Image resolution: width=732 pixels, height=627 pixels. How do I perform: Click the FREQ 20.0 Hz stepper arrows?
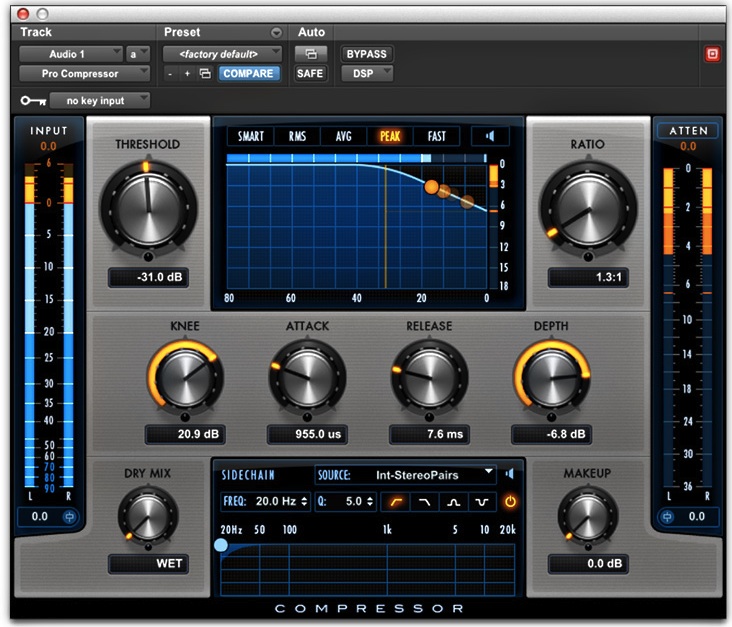point(304,502)
